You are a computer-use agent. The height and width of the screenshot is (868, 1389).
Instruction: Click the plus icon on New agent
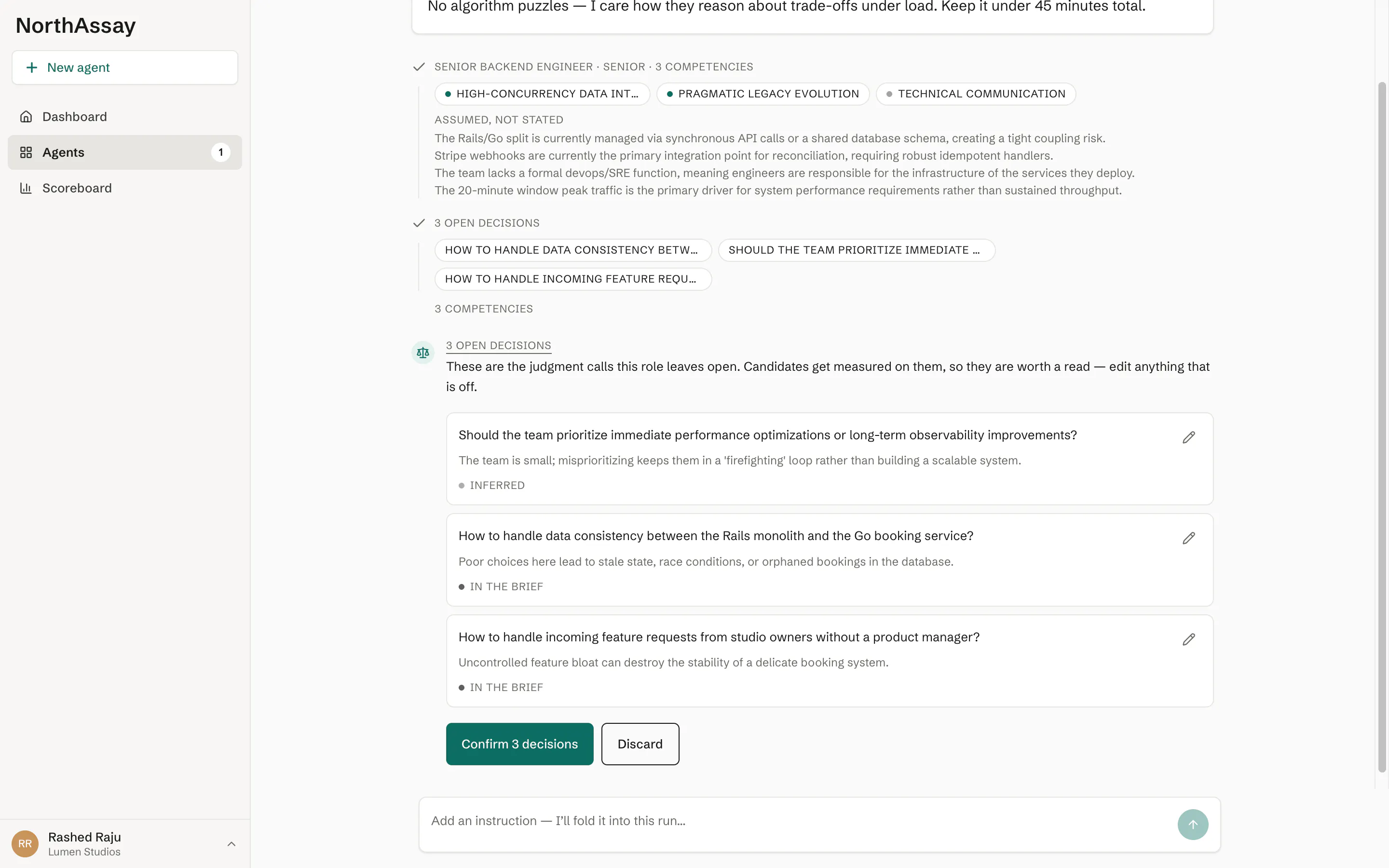[x=32, y=67]
